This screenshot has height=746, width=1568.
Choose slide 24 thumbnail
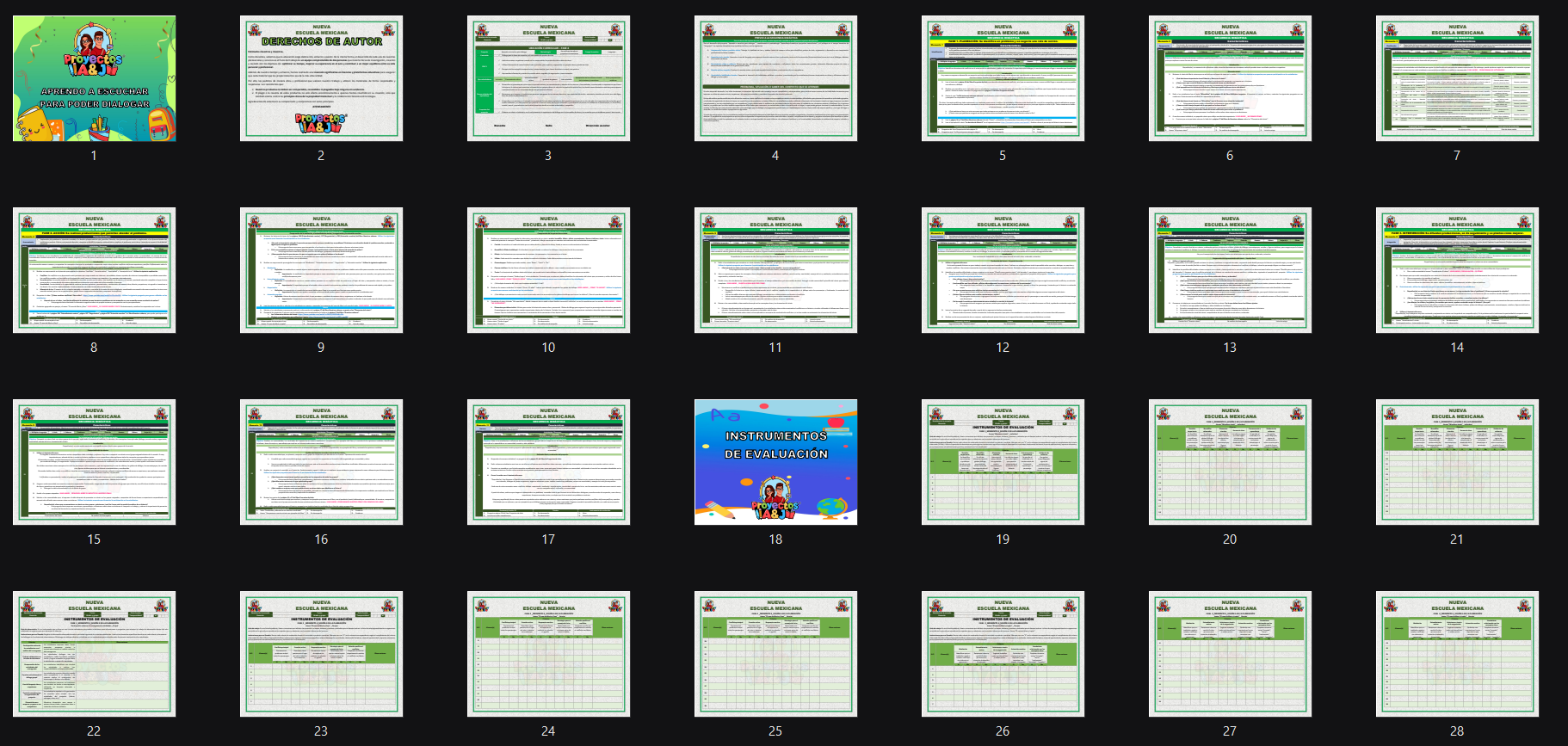[x=548, y=654]
